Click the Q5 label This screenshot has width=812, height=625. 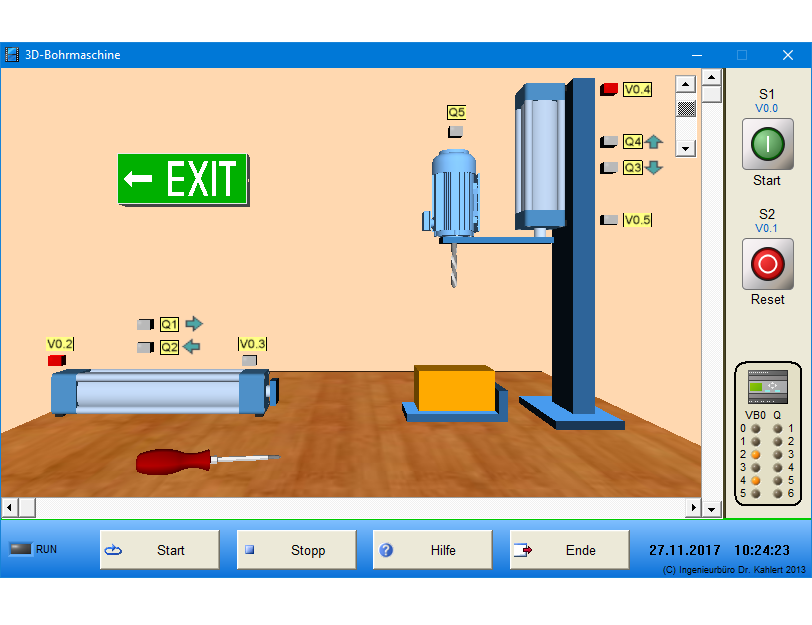click(x=456, y=112)
